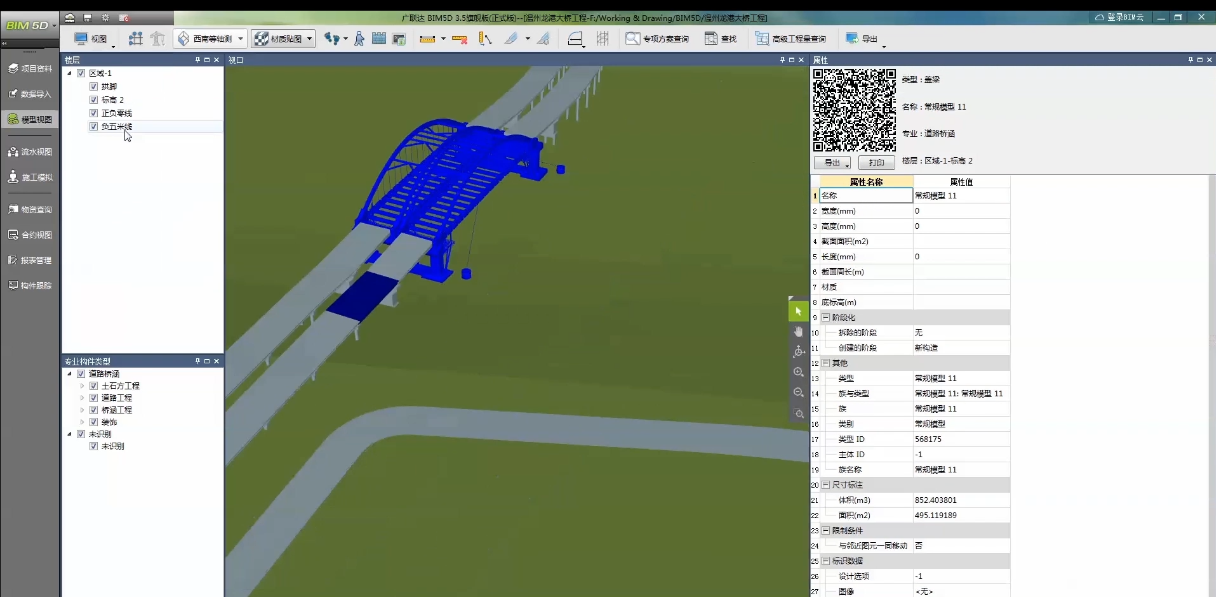1216x597 pixels.
Task: Expand the 装饰 tree node
Action: tap(82, 422)
